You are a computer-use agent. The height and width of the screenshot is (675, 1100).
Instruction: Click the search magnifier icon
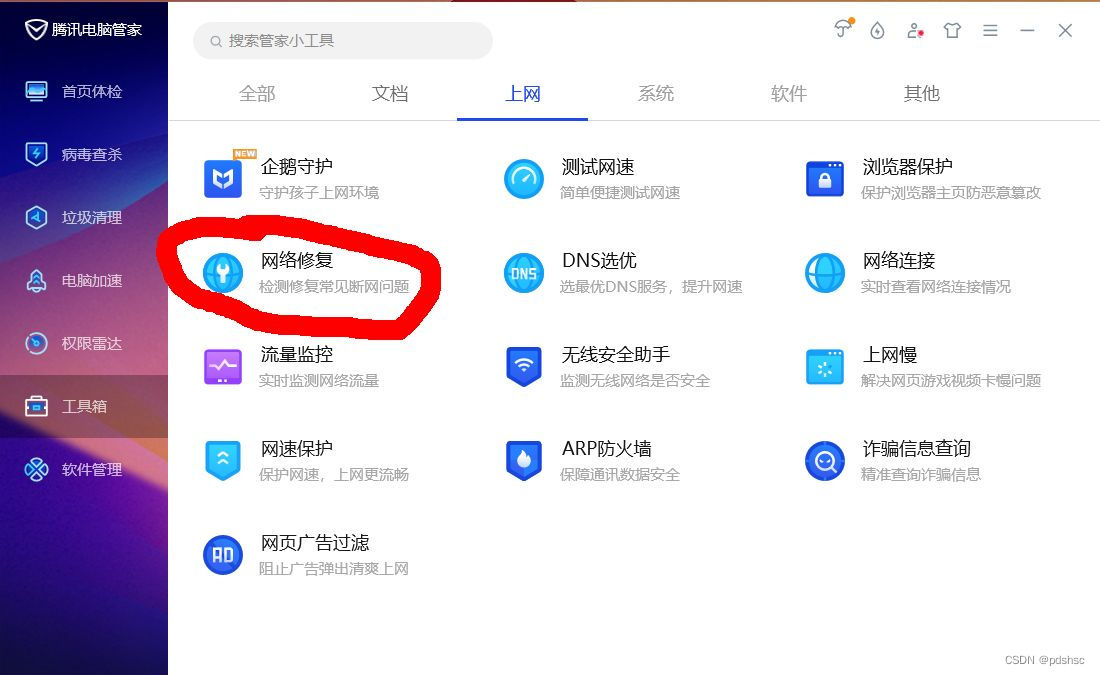[215, 41]
